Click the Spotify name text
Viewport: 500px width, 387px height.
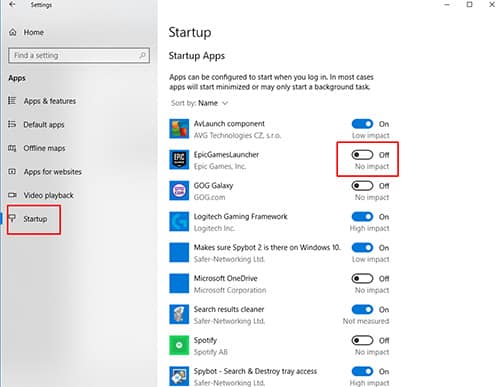click(x=205, y=340)
